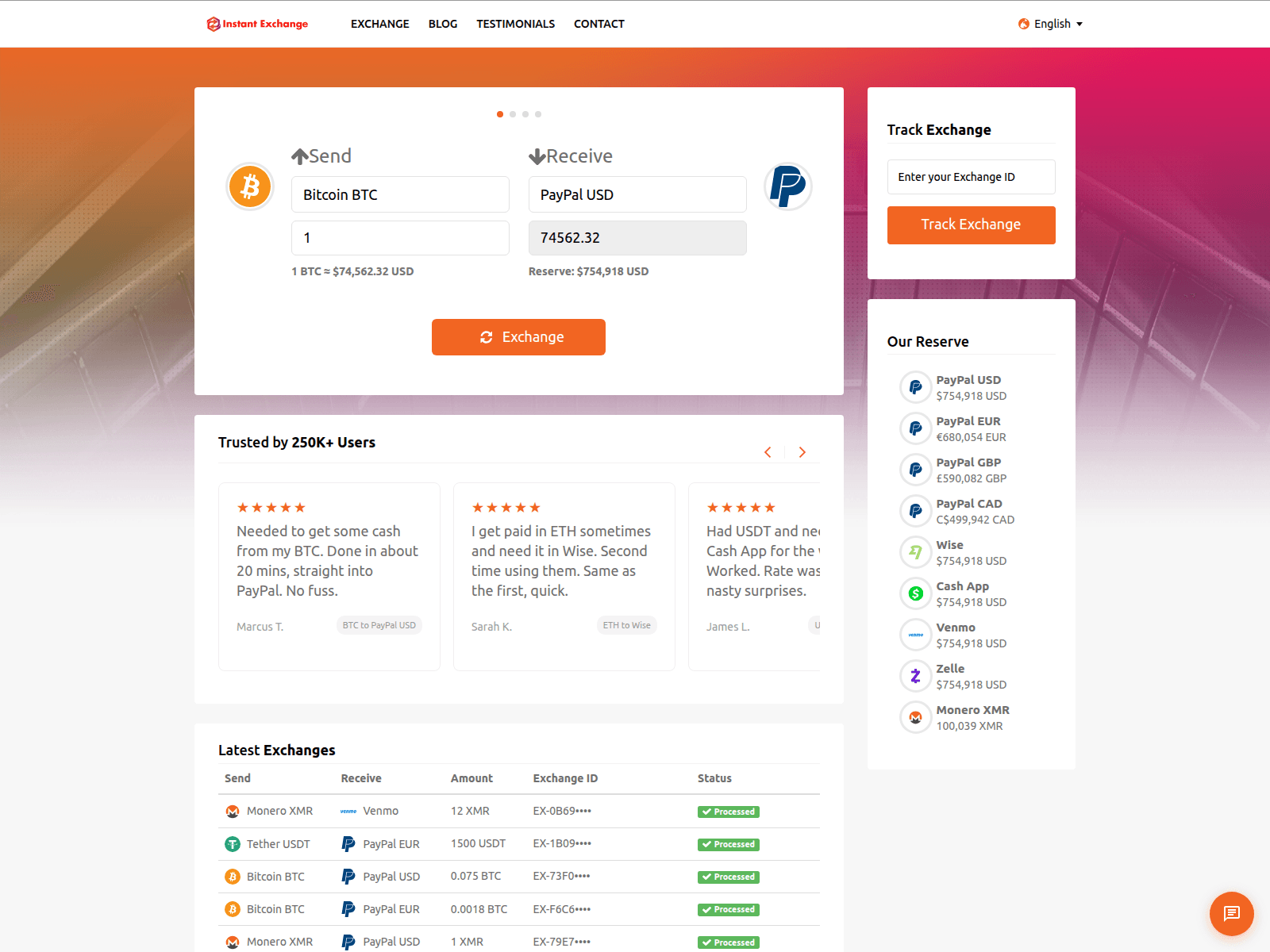Focus the Enter your Exchange ID field
1270x952 pixels.
971,177
